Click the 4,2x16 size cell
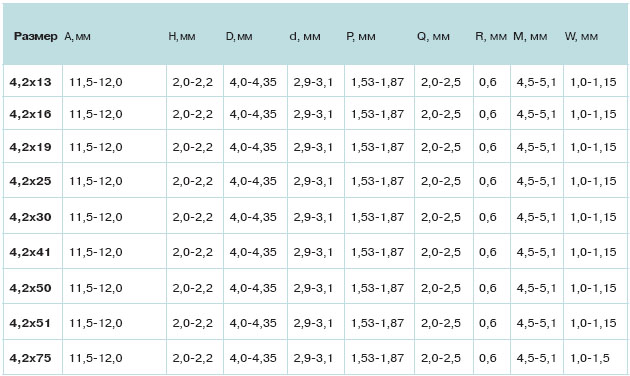Viewport: 630px width, 376px height. pos(31,114)
